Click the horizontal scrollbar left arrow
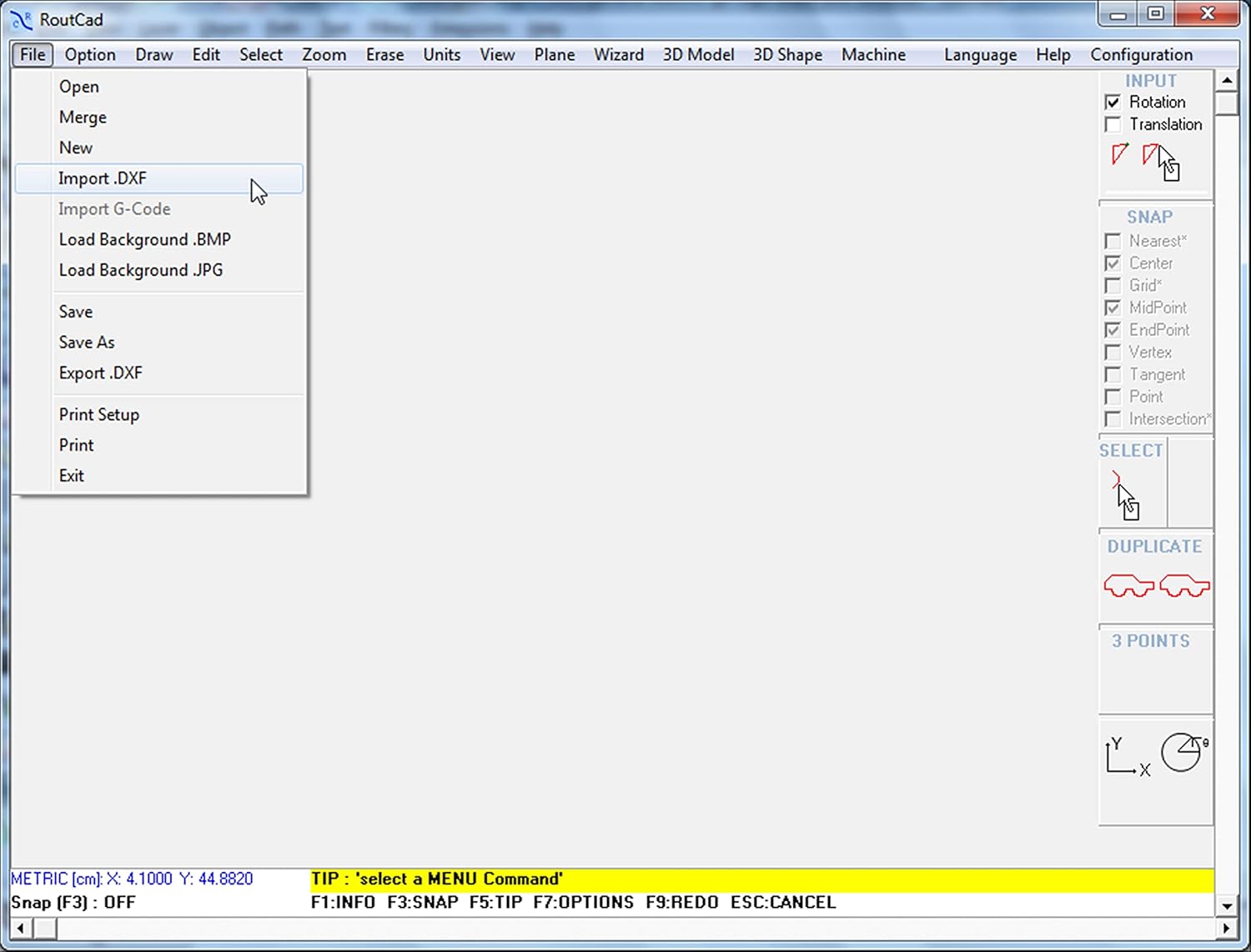Image resolution: width=1251 pixels, height=952 pixels. pos(21,928)
